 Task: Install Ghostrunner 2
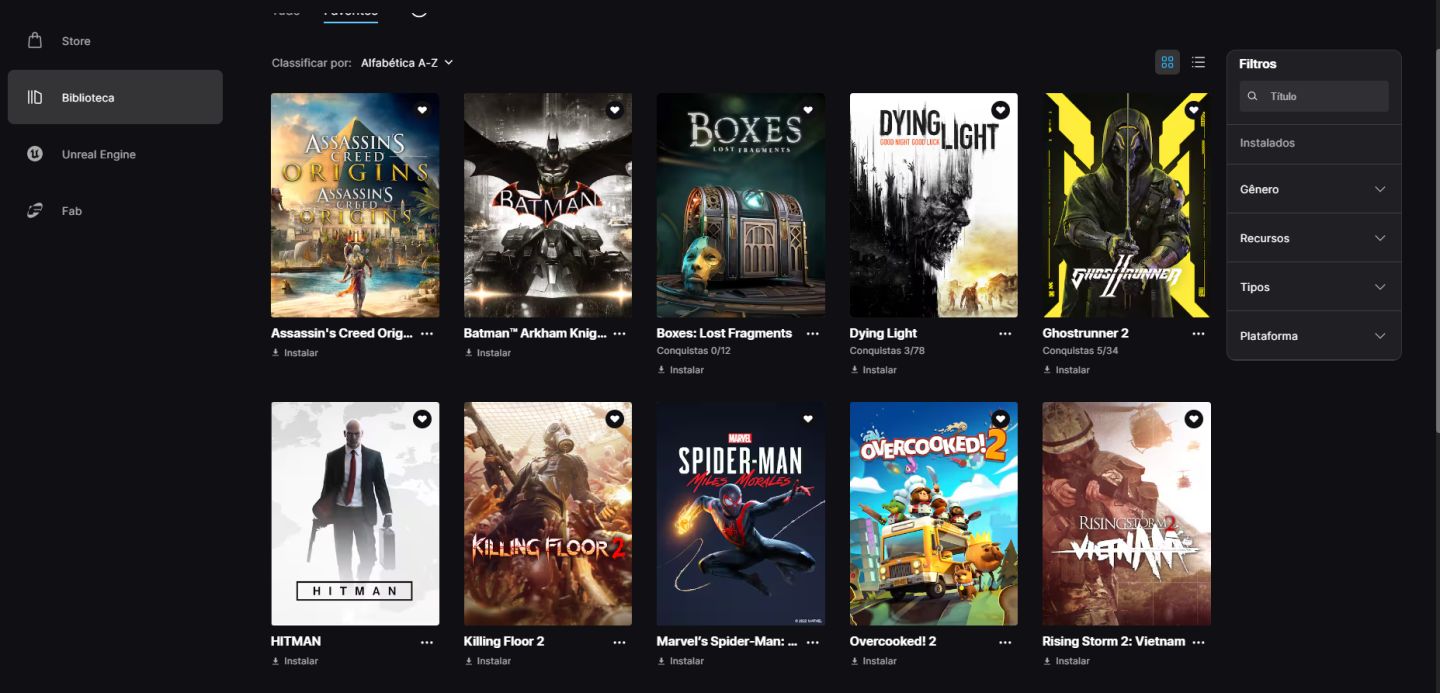(1067, 370)
